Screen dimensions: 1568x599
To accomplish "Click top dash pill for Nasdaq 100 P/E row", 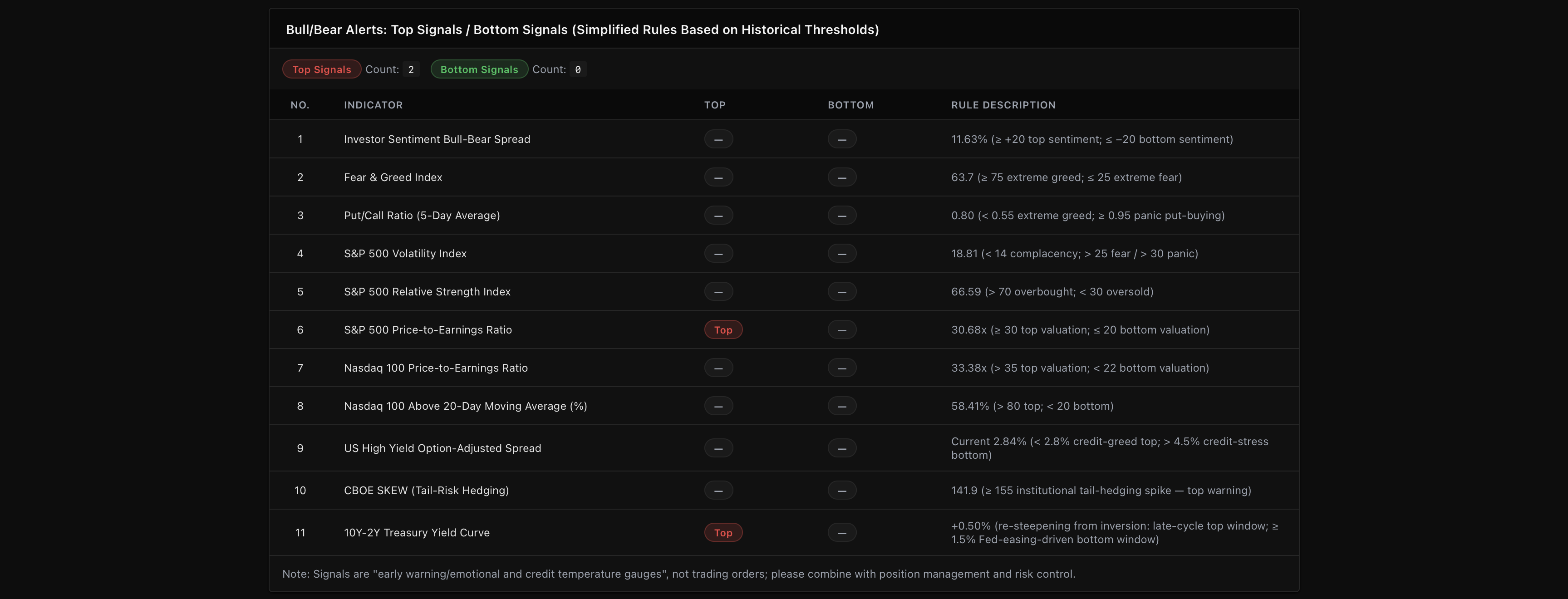I will point(718,368).
